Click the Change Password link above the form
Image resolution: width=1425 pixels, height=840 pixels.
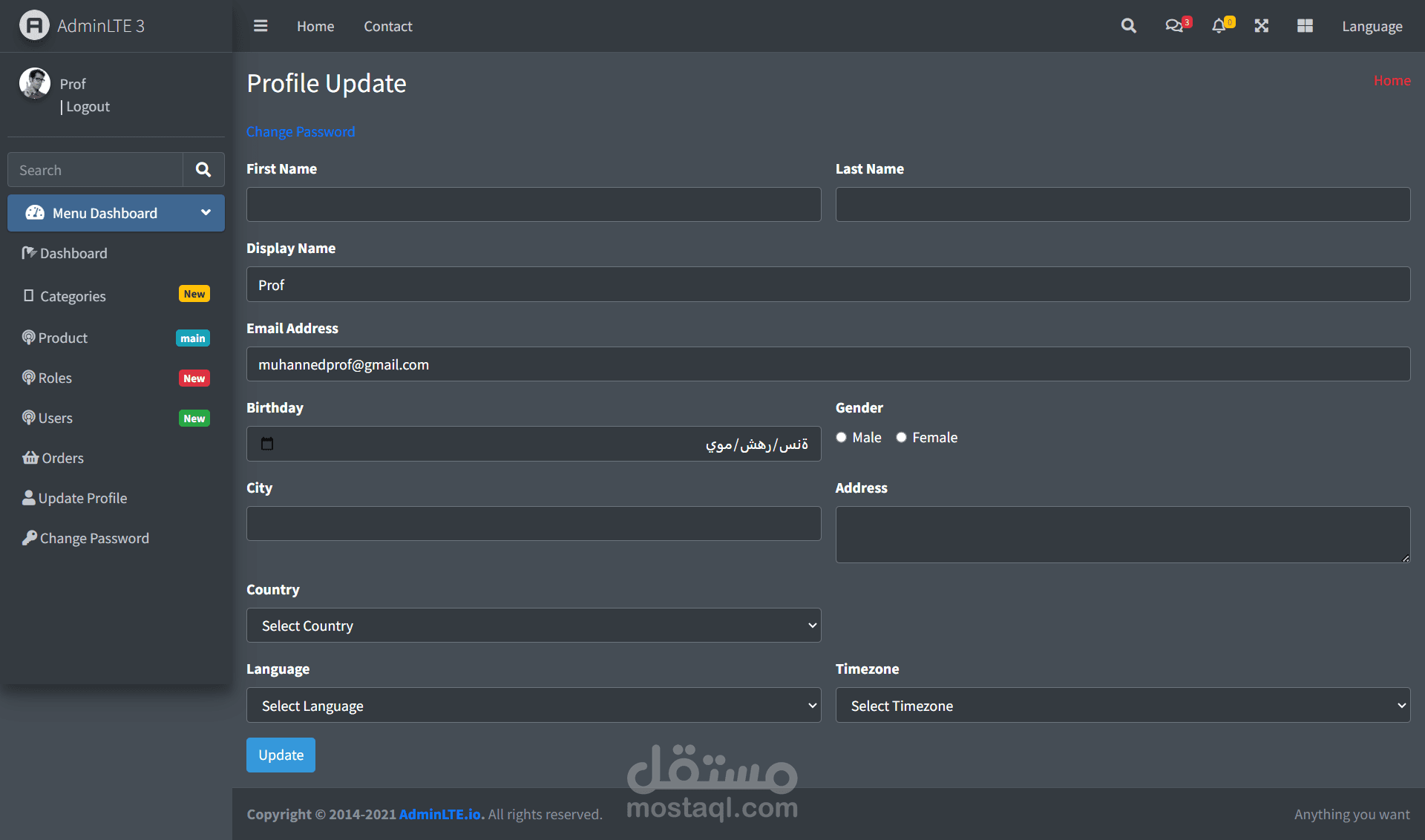tap(301, 131)
